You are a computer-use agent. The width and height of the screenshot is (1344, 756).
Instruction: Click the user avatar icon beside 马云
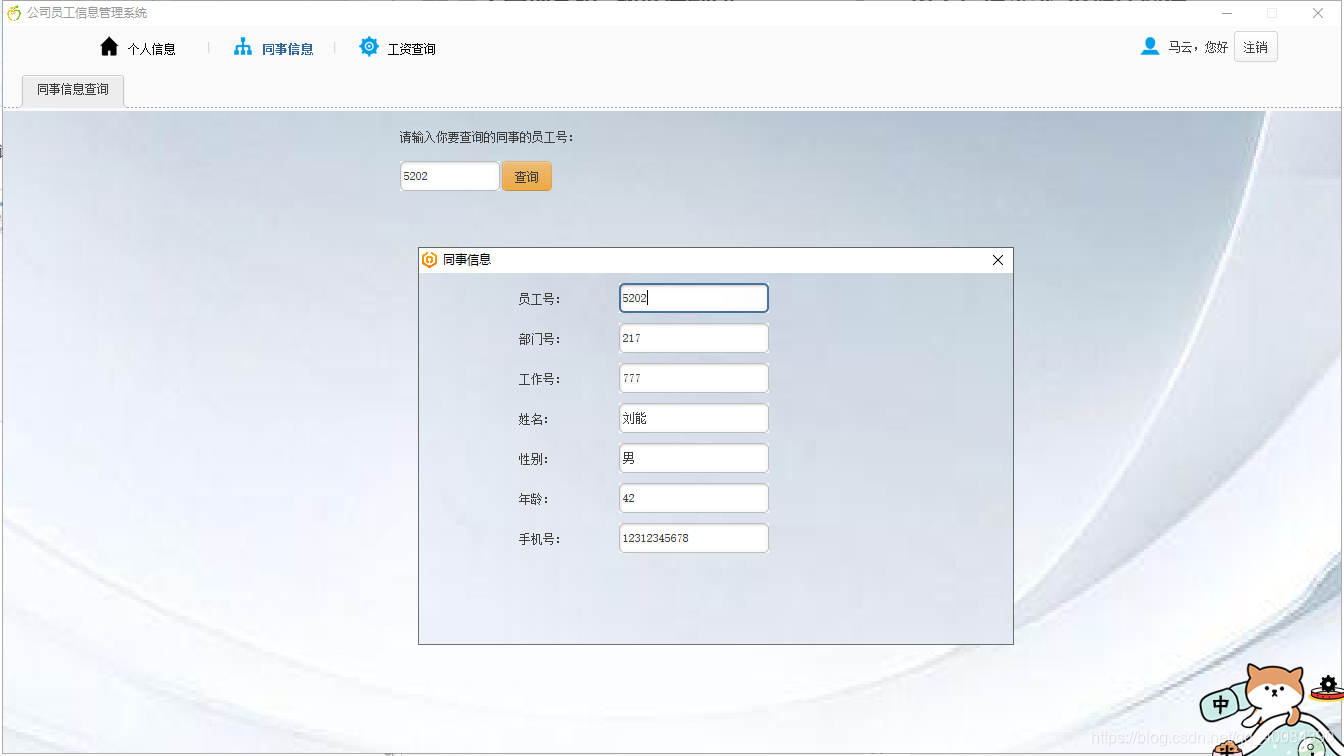click(1150, 46)
